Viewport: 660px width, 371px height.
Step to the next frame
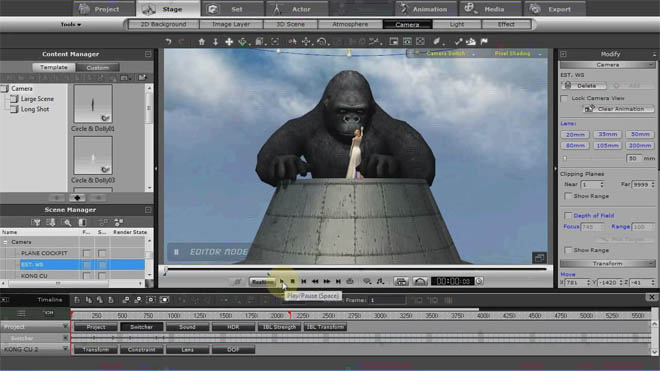[327, 281]
